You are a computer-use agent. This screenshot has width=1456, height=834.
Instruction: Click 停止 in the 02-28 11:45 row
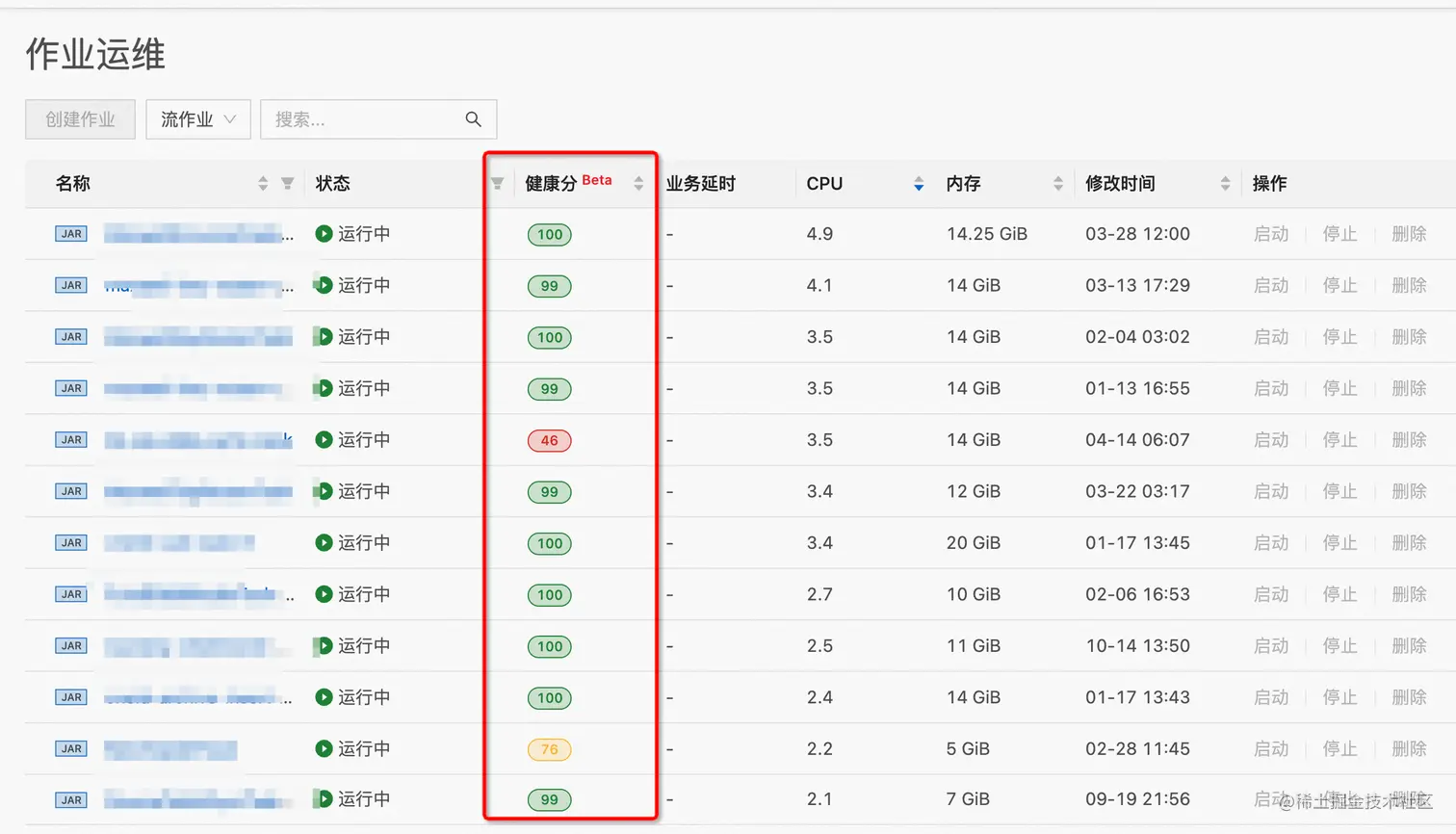point(1339,749)
